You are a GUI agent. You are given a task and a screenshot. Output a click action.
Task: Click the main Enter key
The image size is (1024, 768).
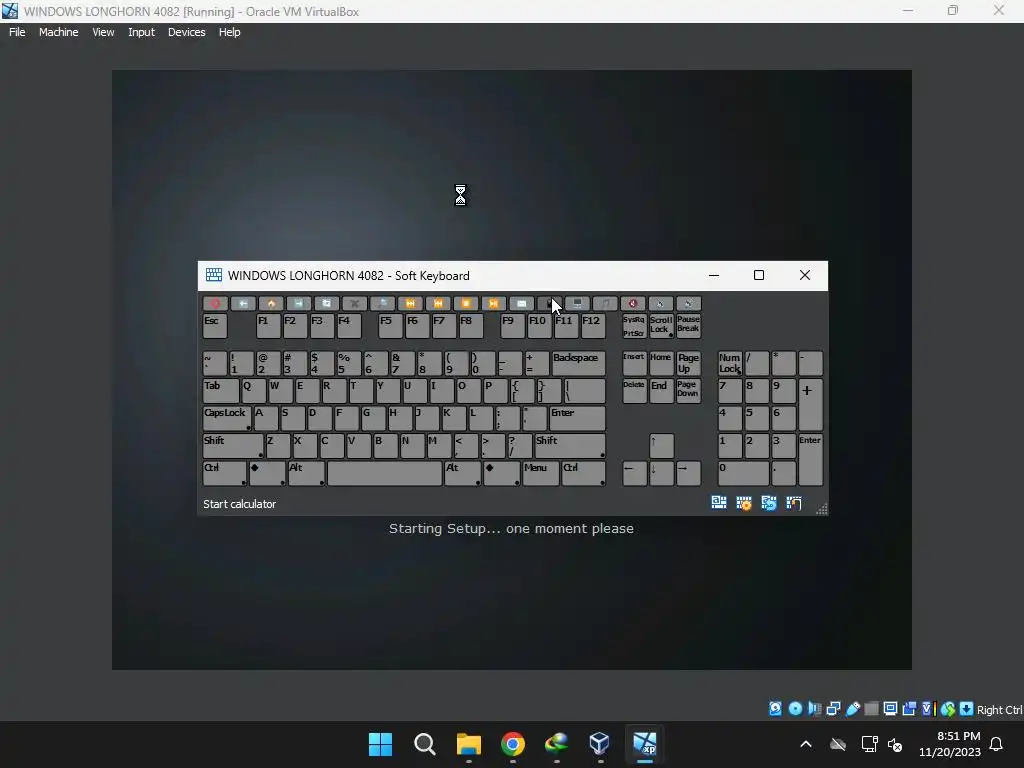(x=577, y=418)
